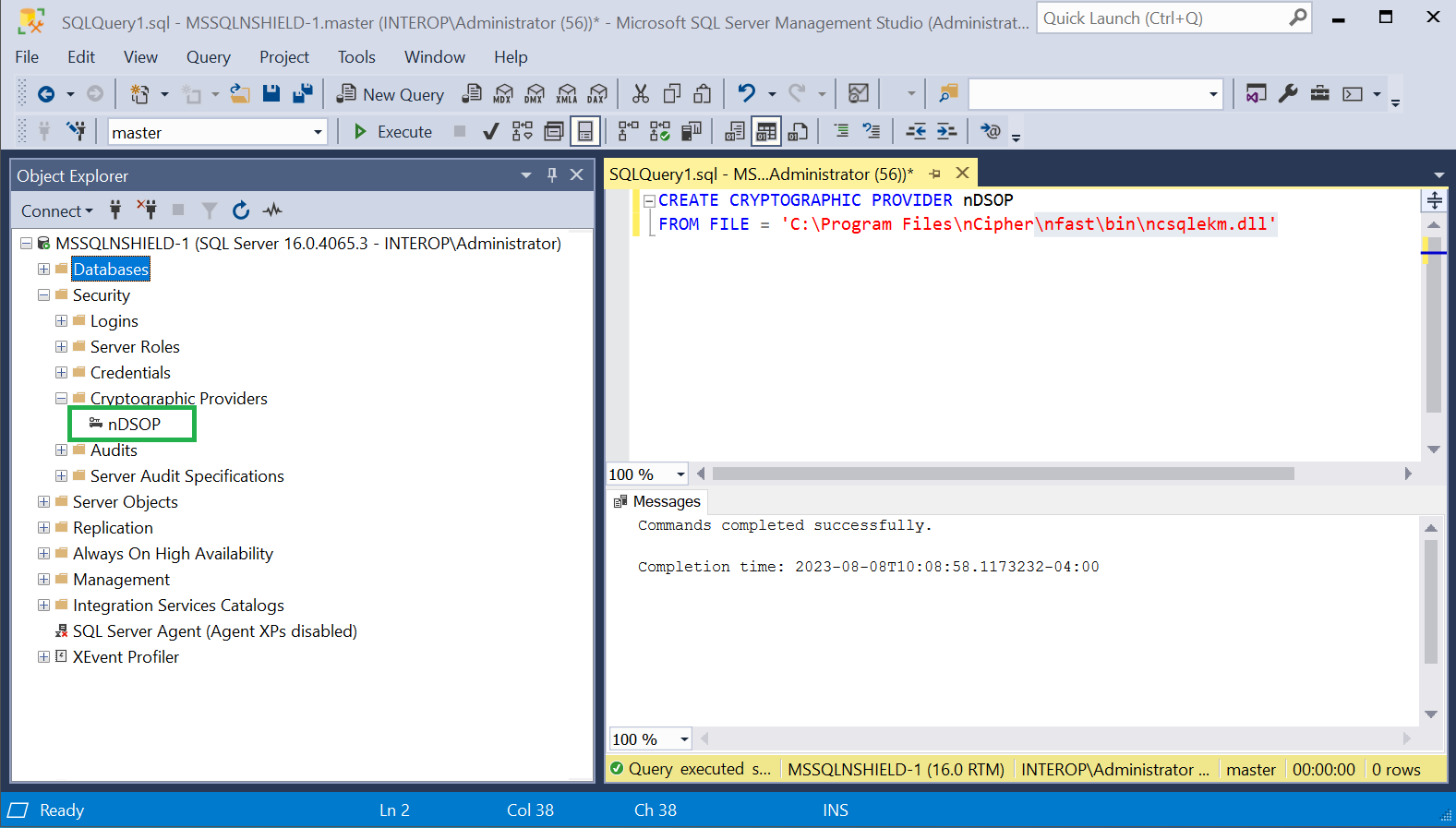The height and width of the screenshot is (828, 1456).
Task: Open a Database Engine Query with the cylinder-script icon
Action: [x=472, y=93]
